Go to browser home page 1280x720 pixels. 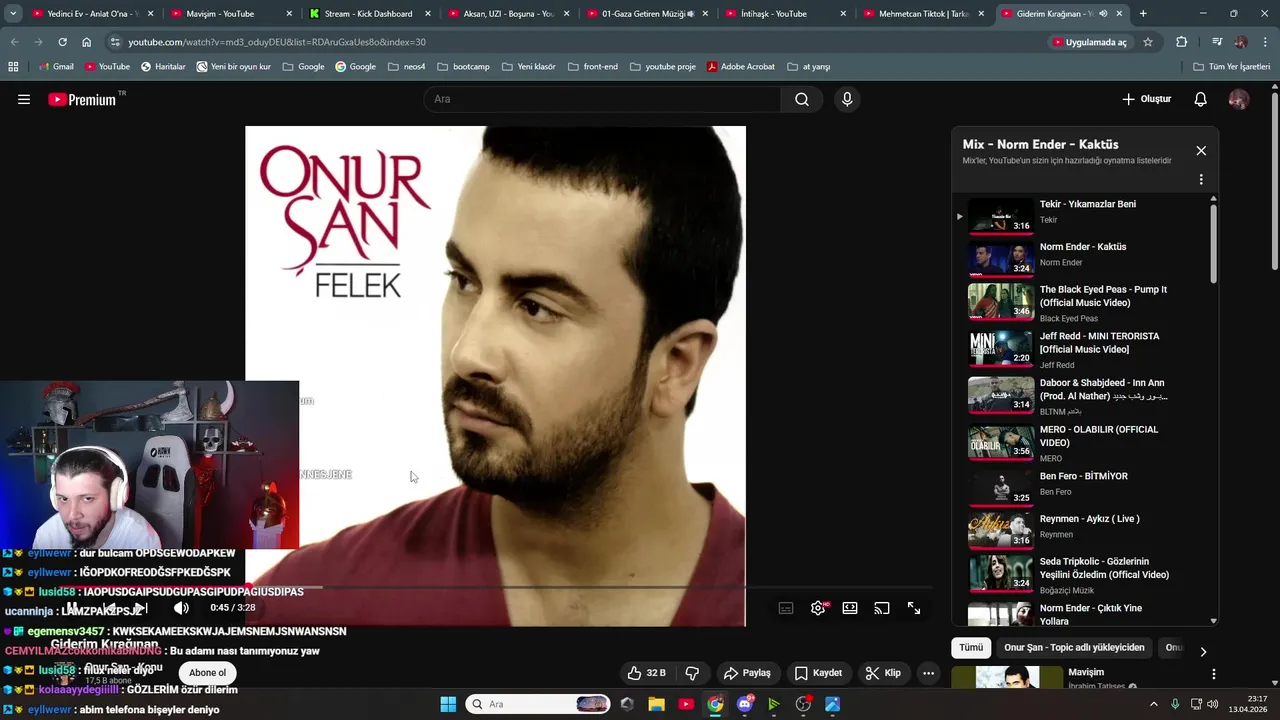pyautogui.click(x=87, y=42)
